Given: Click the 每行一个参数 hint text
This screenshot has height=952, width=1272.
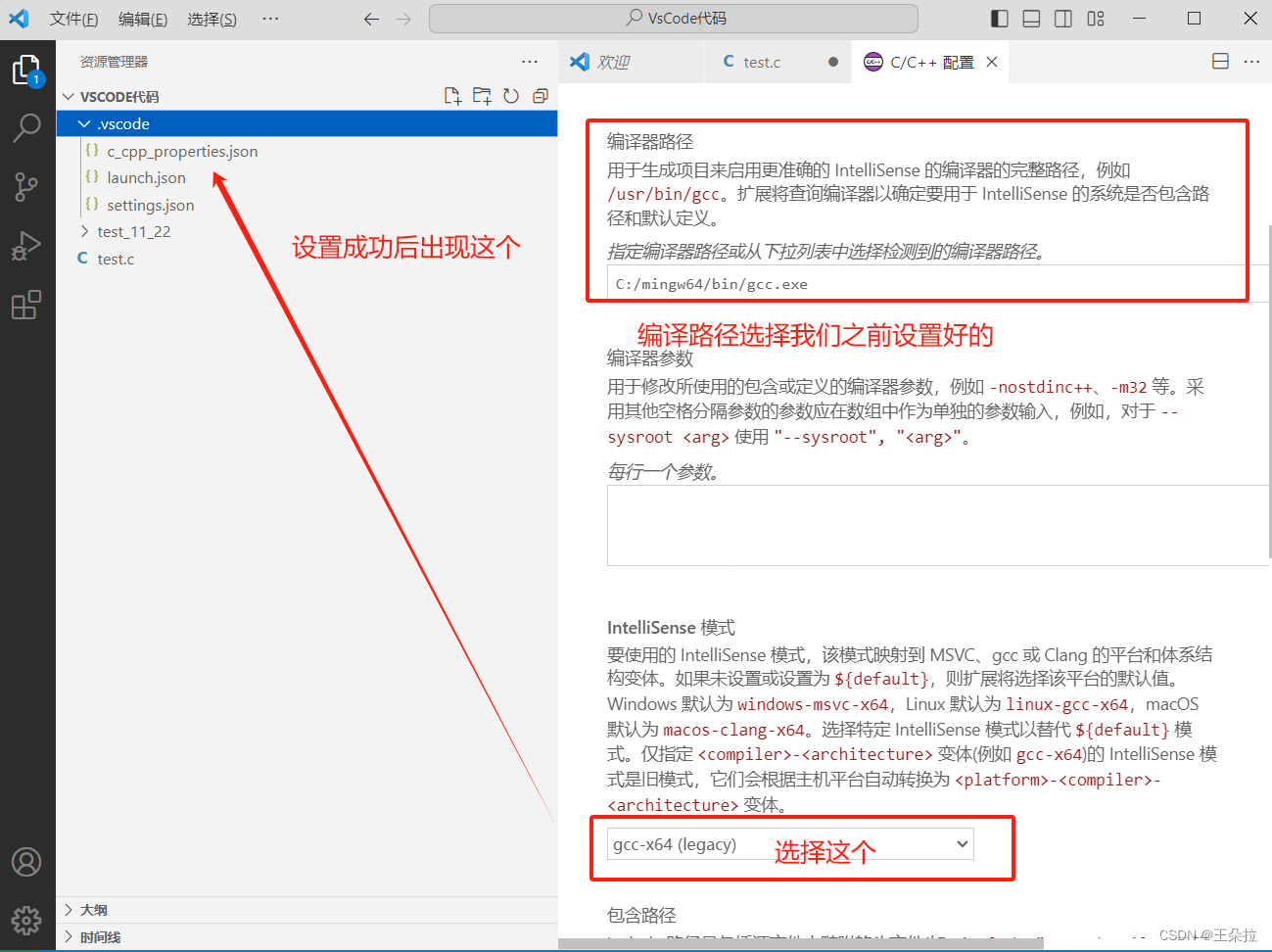Looking at the screenshot, I should click(664, 472).
